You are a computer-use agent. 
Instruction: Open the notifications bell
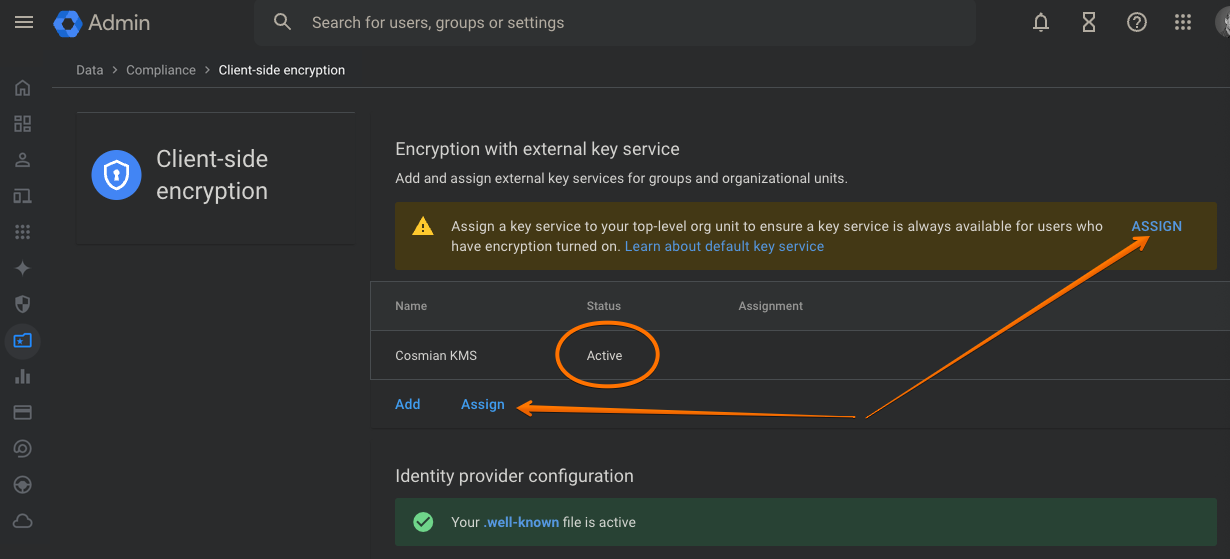1041,22
